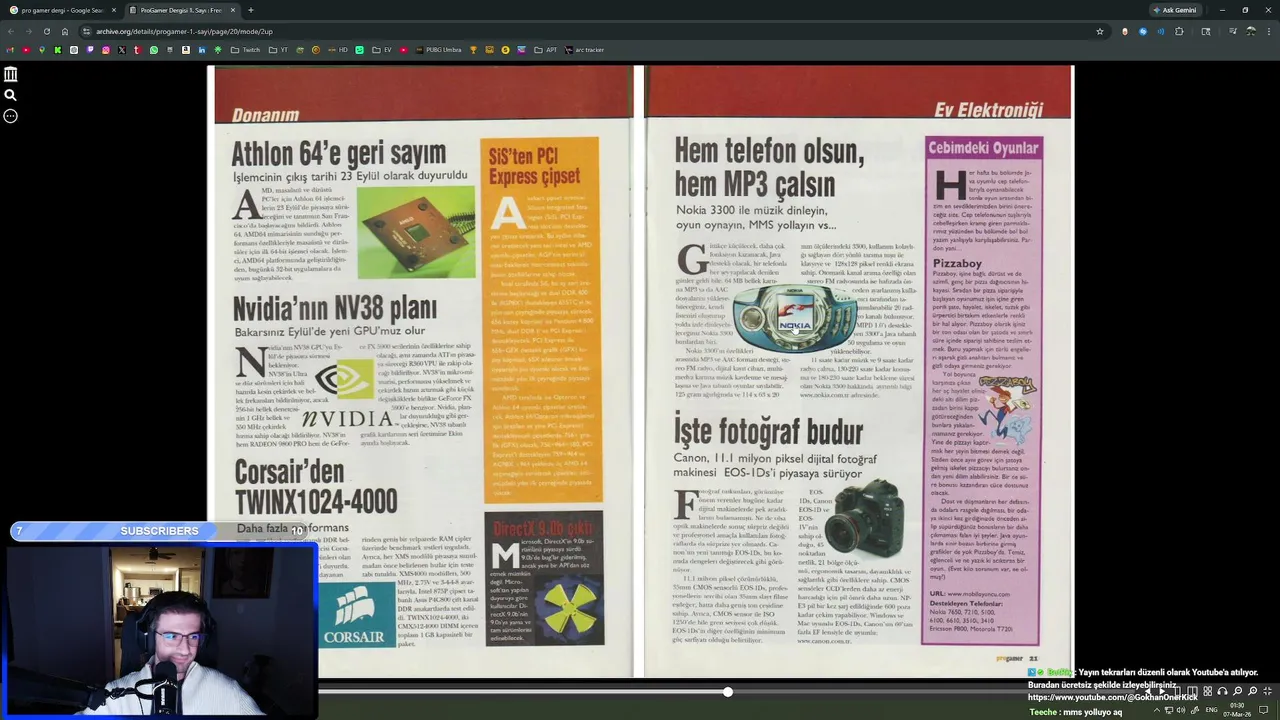Open the PUBG Umbra bookmark
1280x720 pixels.
click(440, 50)
